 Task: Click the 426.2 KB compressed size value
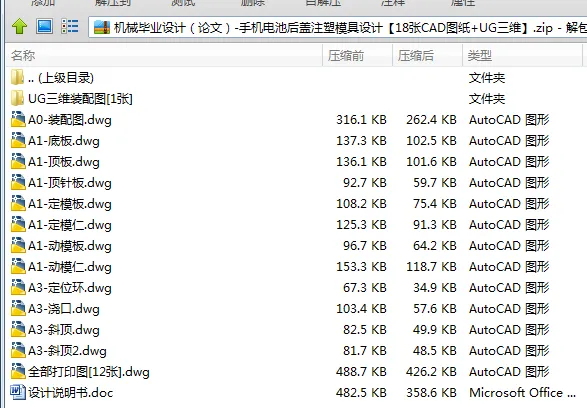[431, 371]
